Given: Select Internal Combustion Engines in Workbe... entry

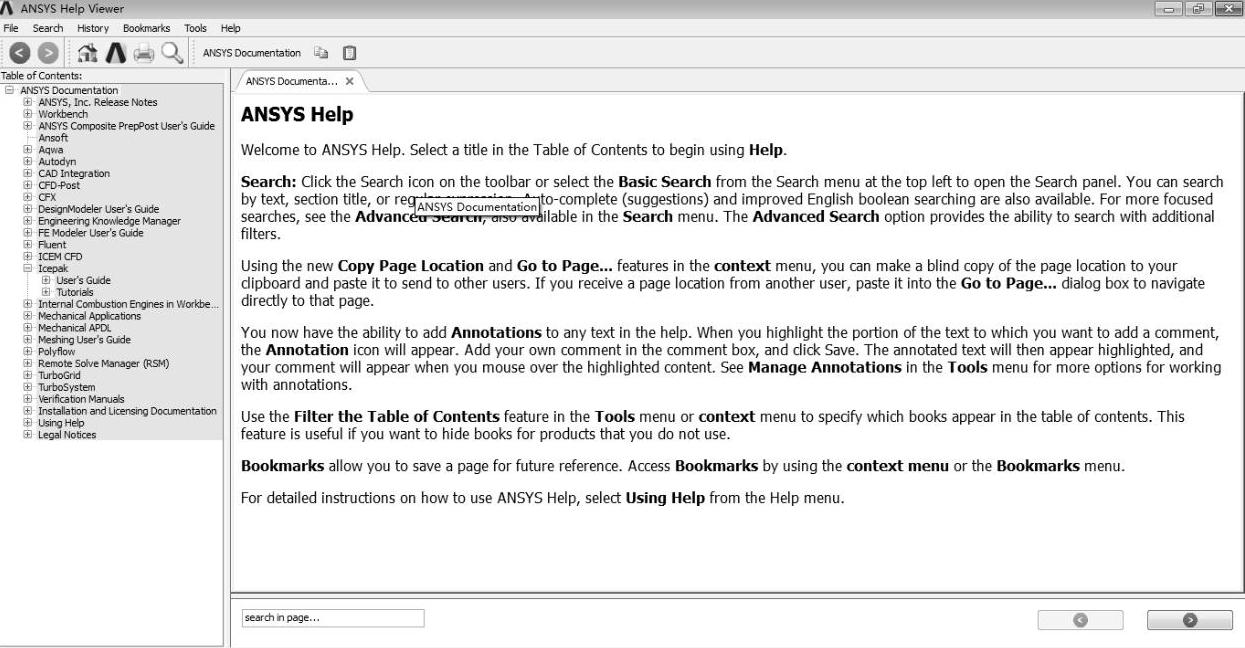Looking at the screenshot, I should 128,304.
